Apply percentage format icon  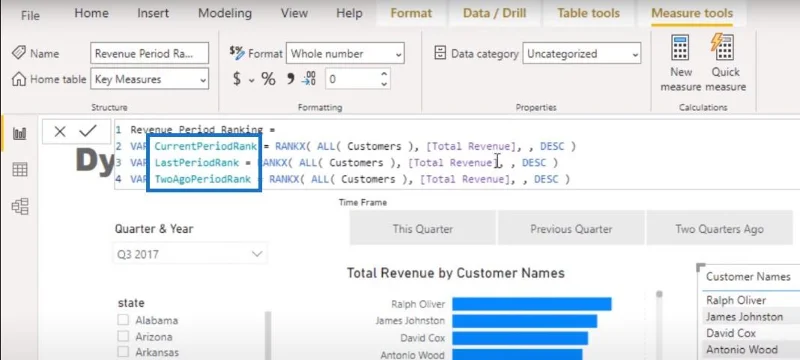point(268,79)
